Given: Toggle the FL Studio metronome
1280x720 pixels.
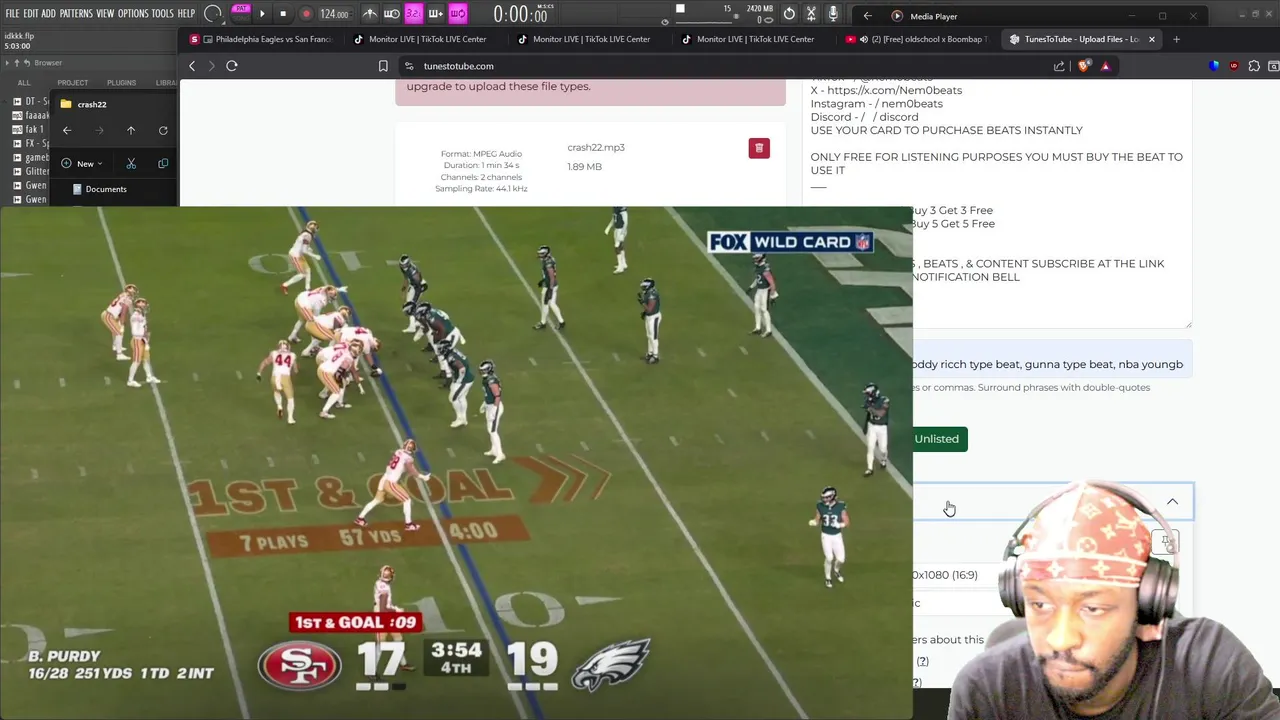Looking at the screenshot, I should click(370, 14).
